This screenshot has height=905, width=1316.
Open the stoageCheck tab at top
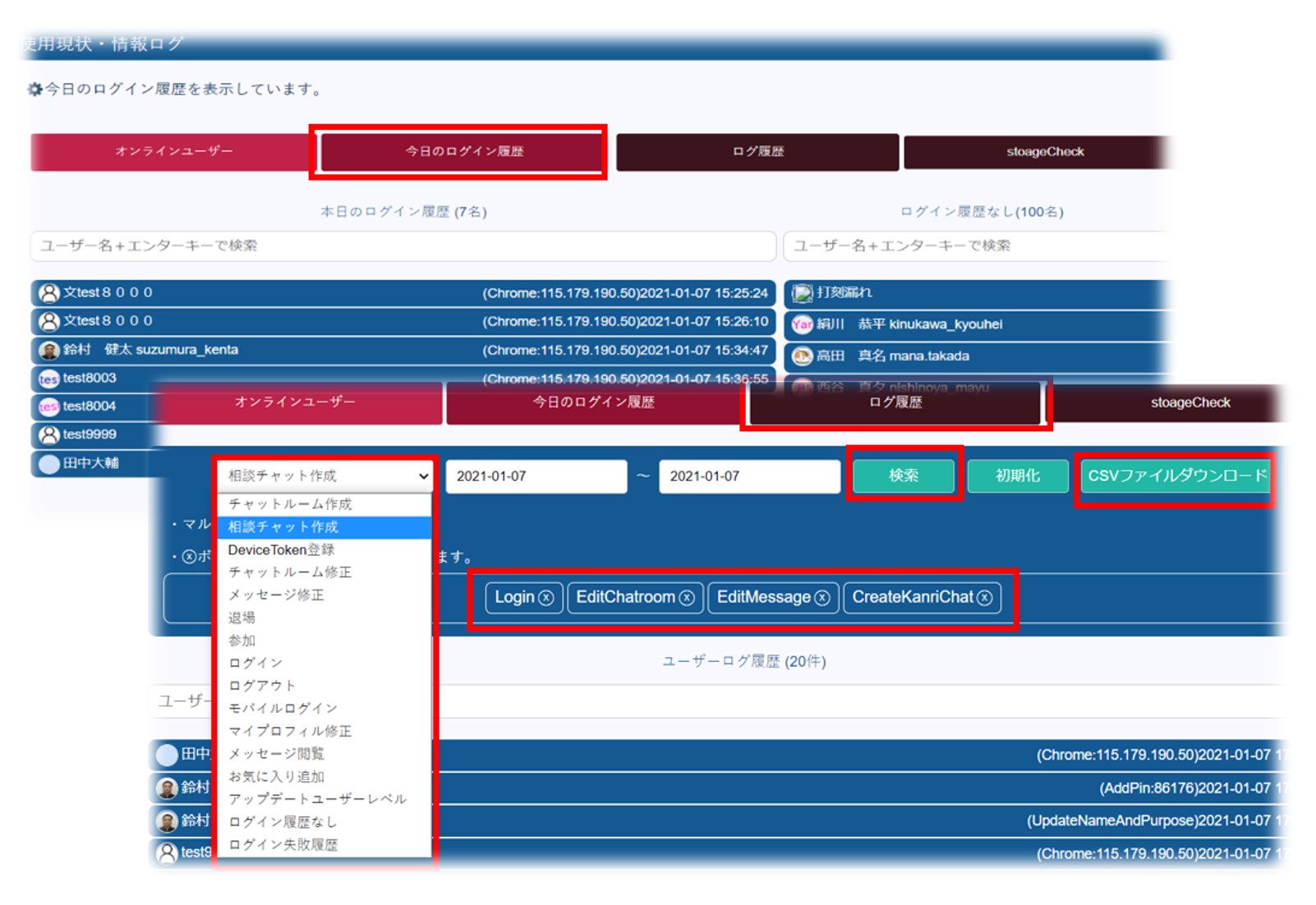tap(1044, 152)
